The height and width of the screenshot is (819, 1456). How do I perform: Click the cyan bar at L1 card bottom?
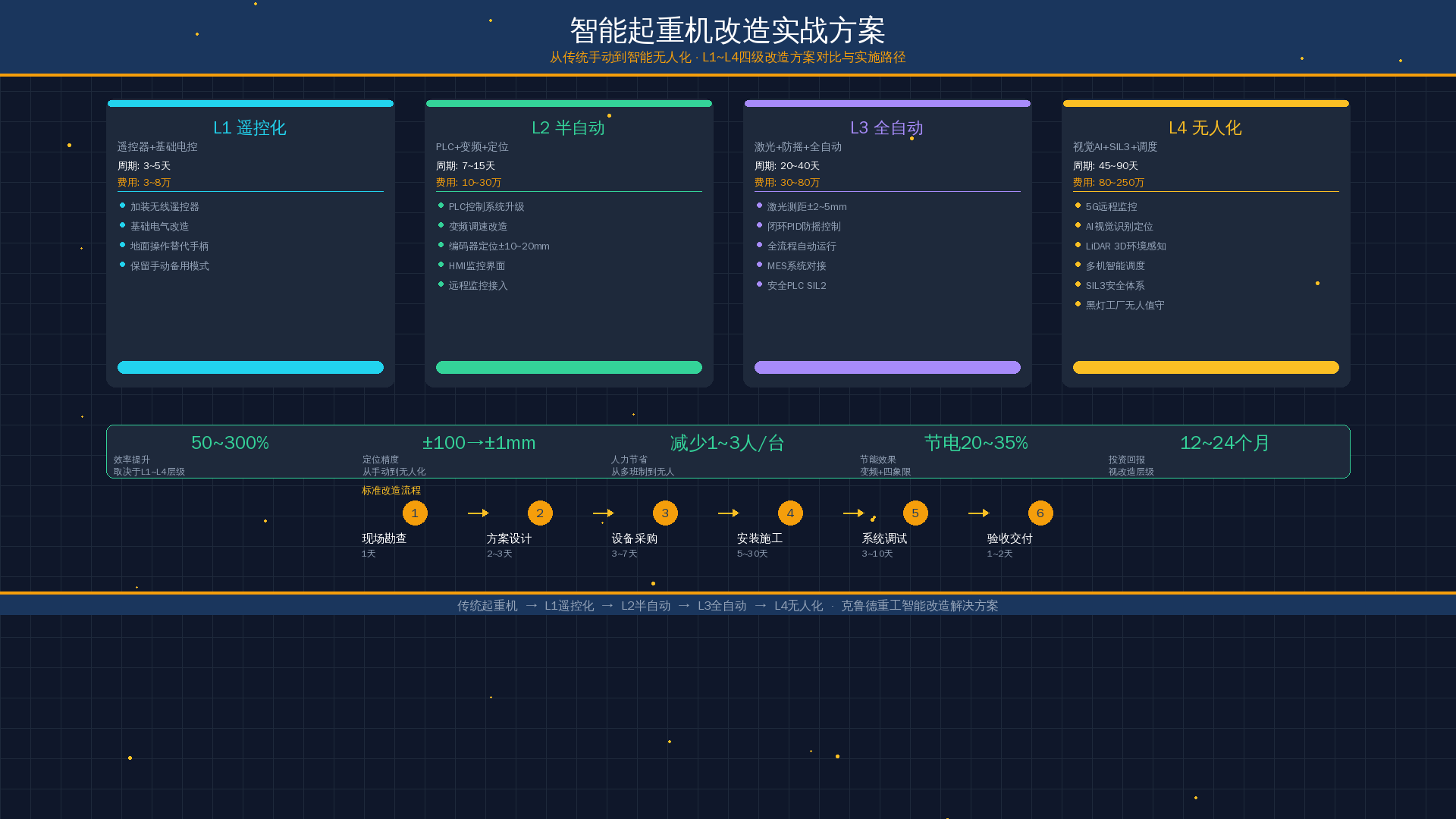[x=250, y=368]
